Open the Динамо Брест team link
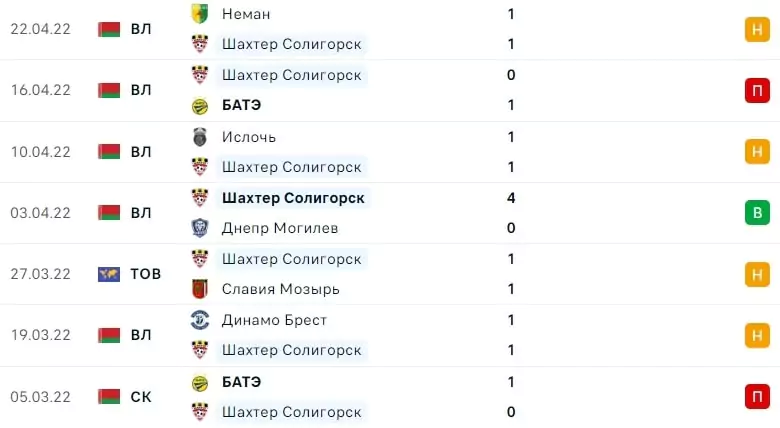 point(274,320)
